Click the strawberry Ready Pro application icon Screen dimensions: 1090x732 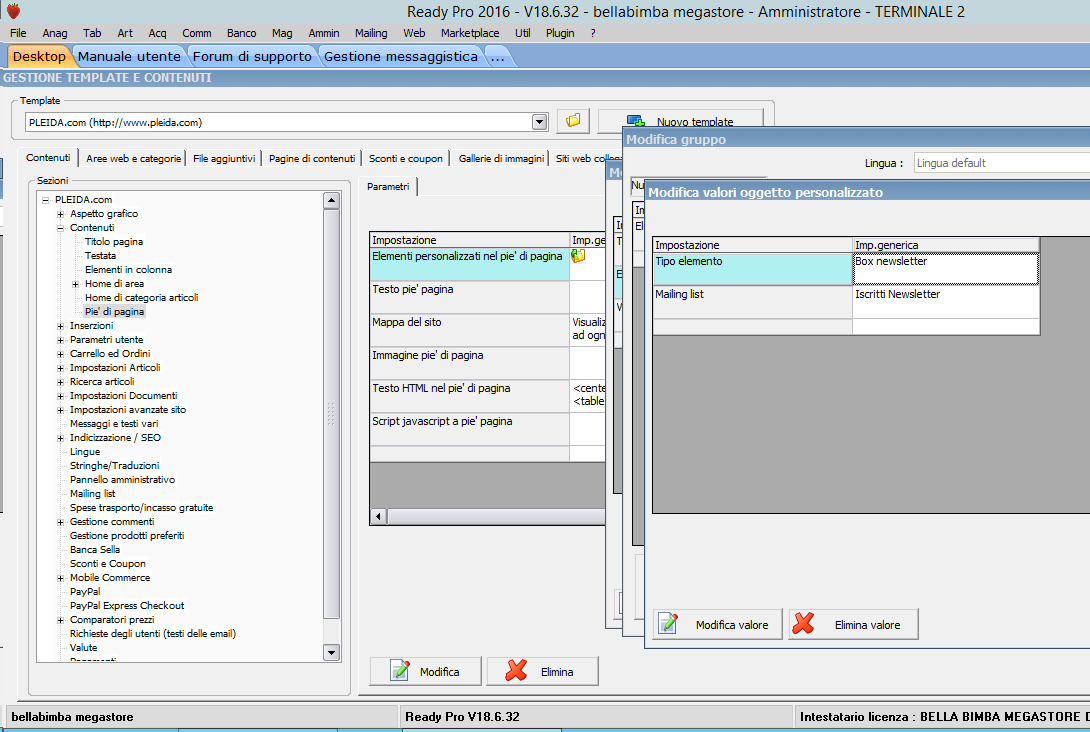point(13,11)
